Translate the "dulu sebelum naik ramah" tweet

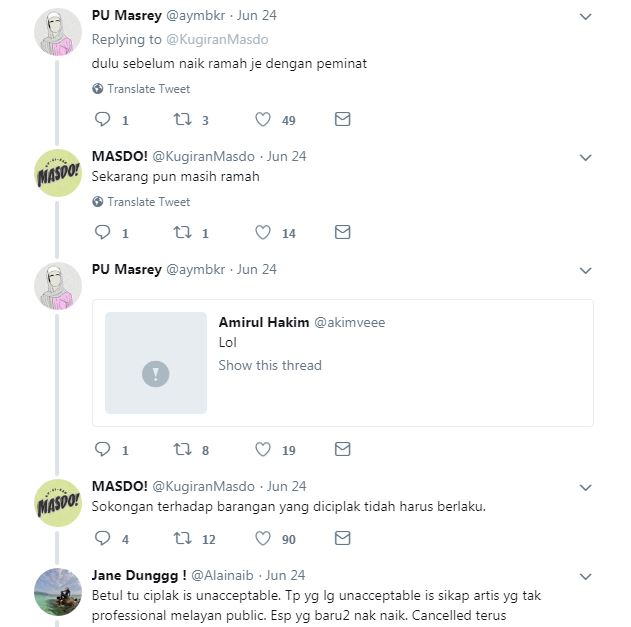(148, 89)
